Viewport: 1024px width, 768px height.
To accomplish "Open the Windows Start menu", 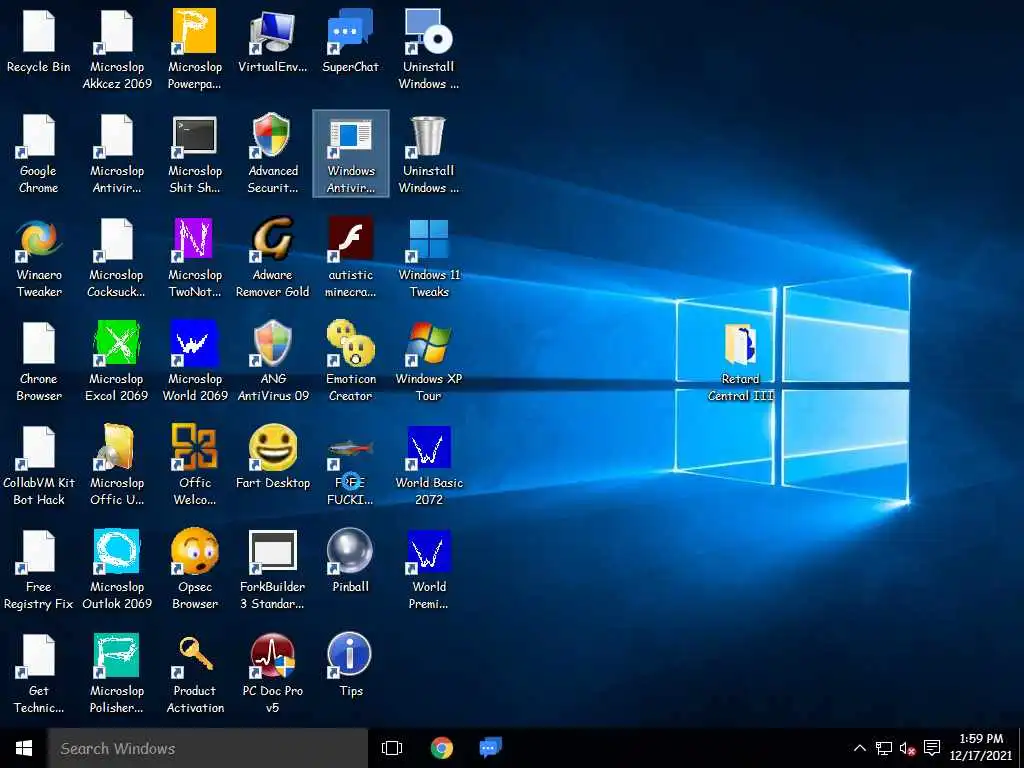I will tap(24, 748).
